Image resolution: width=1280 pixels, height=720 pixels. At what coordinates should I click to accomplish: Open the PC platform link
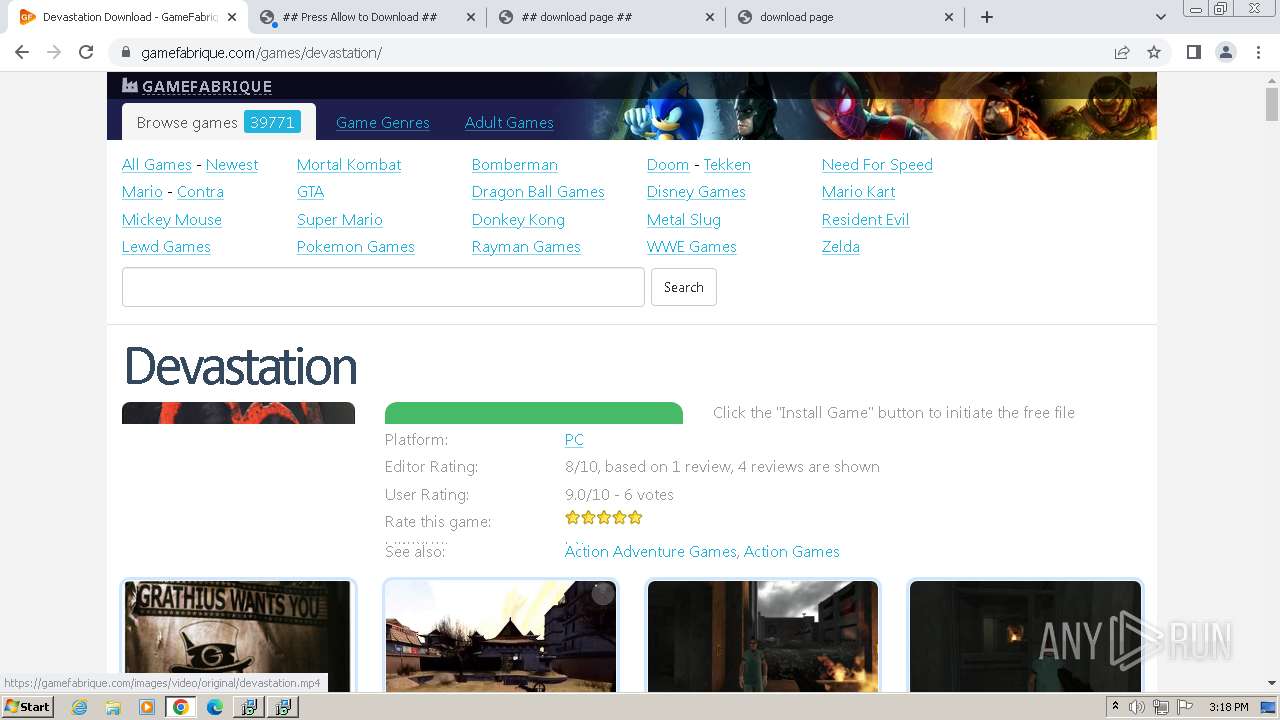(574, 440)
